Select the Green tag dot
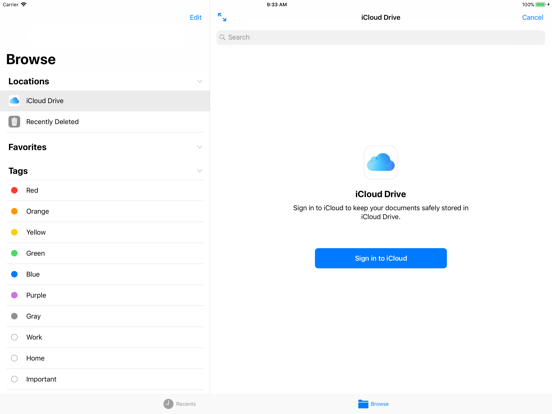Viewport: 552px width, 414px height. 14,253
